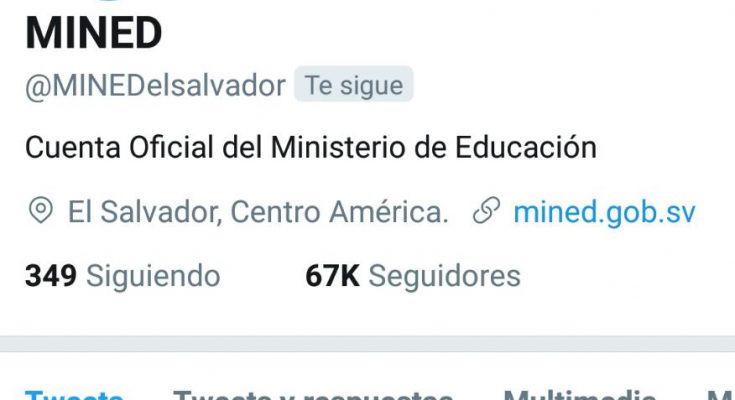This screenshot has height=400, width=735.
Task: Click the El Salvador, Centro América location text
Action: pos(258,212)
